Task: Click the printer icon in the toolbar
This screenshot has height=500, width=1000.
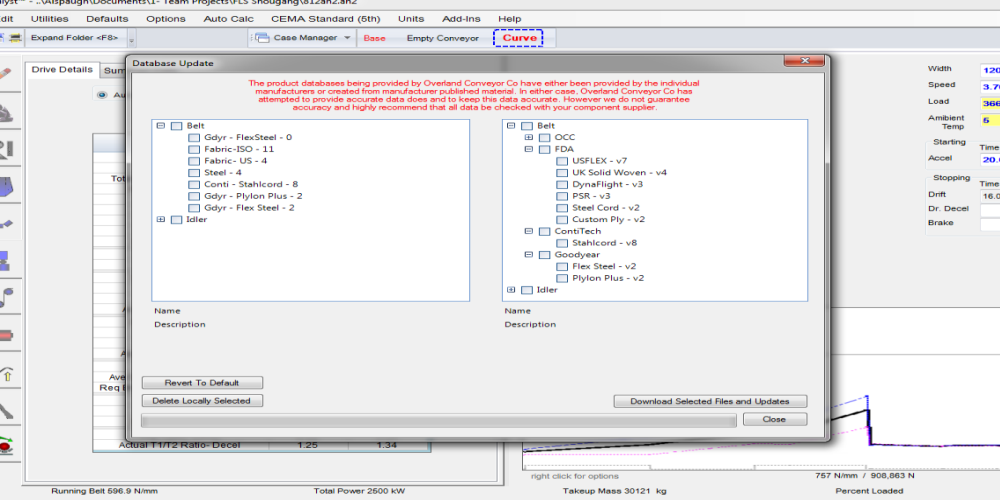Action: pyautogui.click(x=16, y=38)
